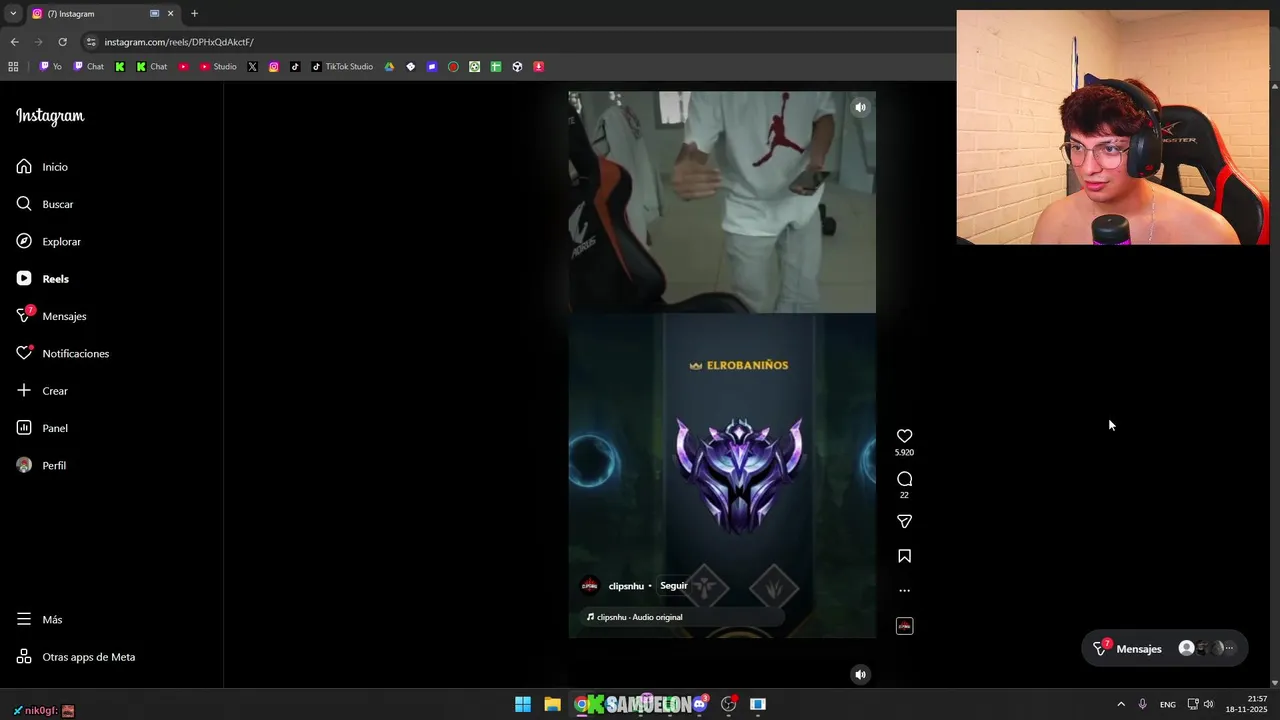The height and width of the screenshot is (720, 1280).
Task: Open the Twitch 'Chat' bookmark
Action: click(88, 67)
